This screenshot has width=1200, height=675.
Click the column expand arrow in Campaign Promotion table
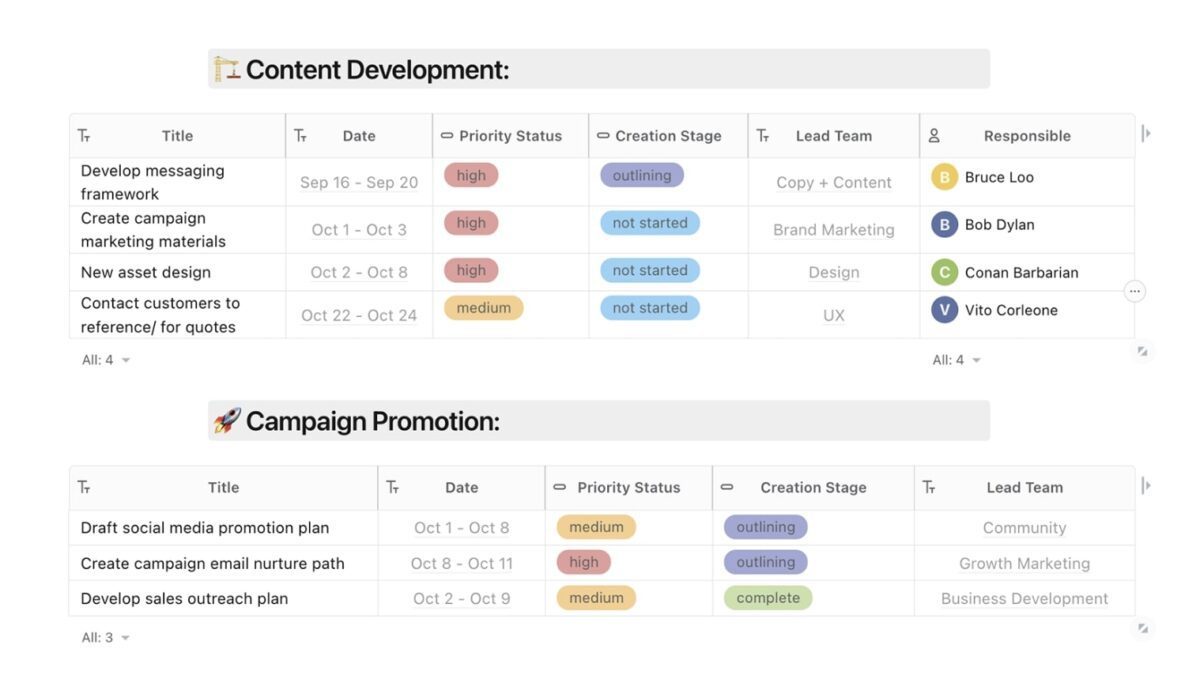[x=1146, y=486]
